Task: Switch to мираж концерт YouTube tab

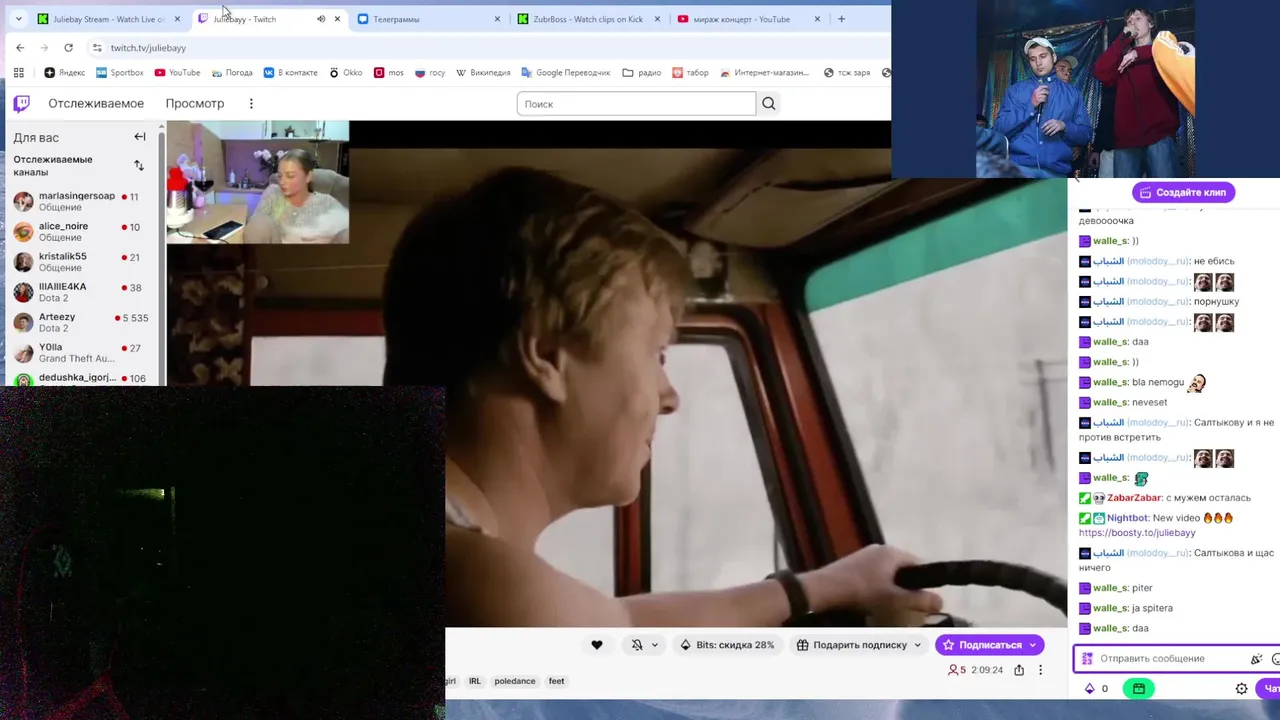Action: pos(741,19)
